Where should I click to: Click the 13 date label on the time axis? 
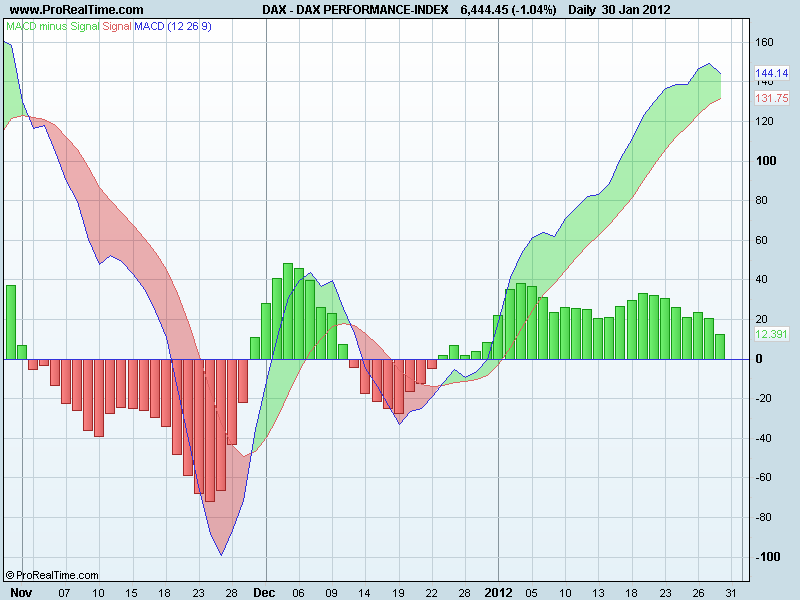click(x=598, y=593)
